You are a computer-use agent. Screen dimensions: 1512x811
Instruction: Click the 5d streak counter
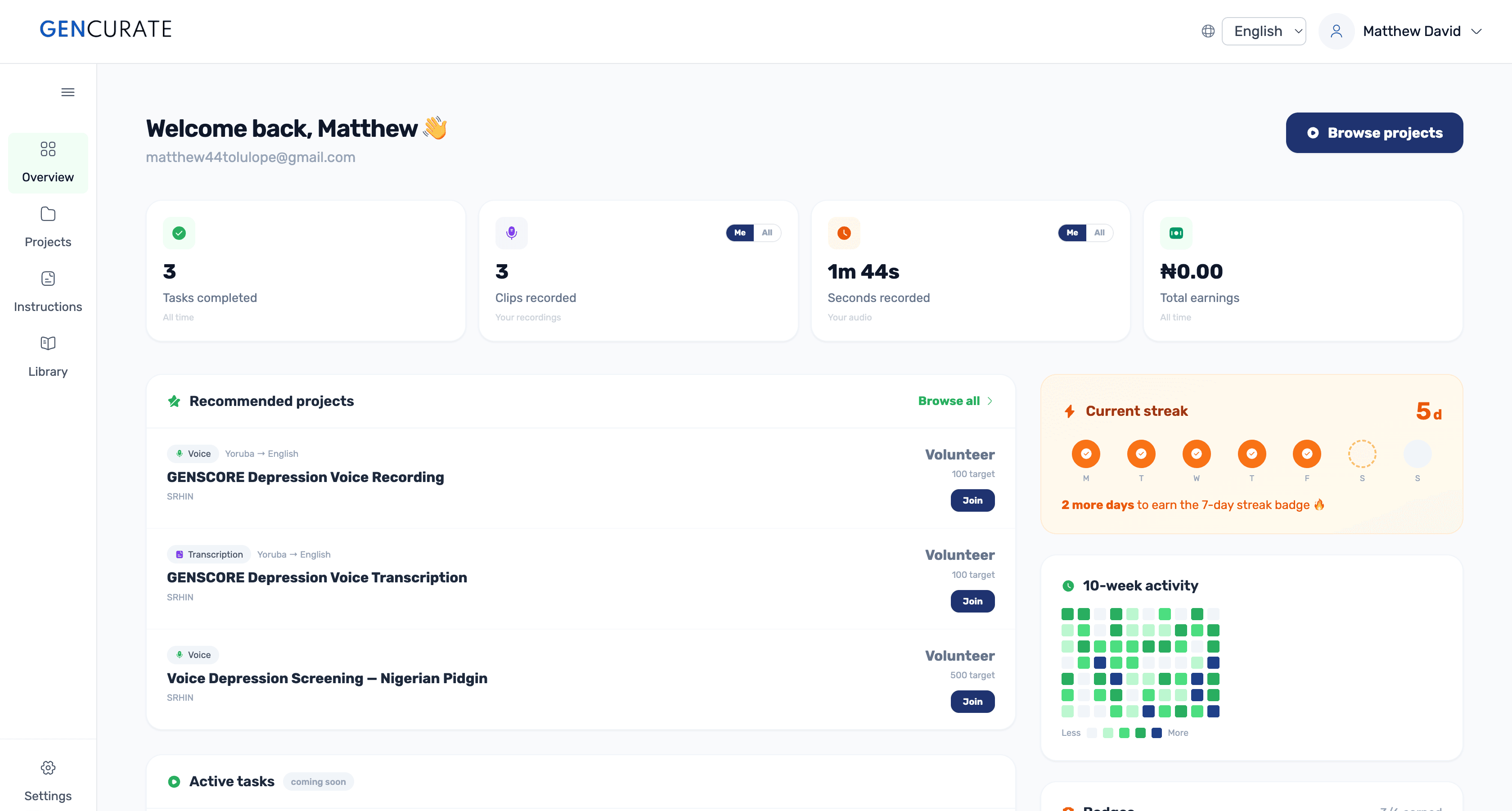click(x=1429, y=411)
